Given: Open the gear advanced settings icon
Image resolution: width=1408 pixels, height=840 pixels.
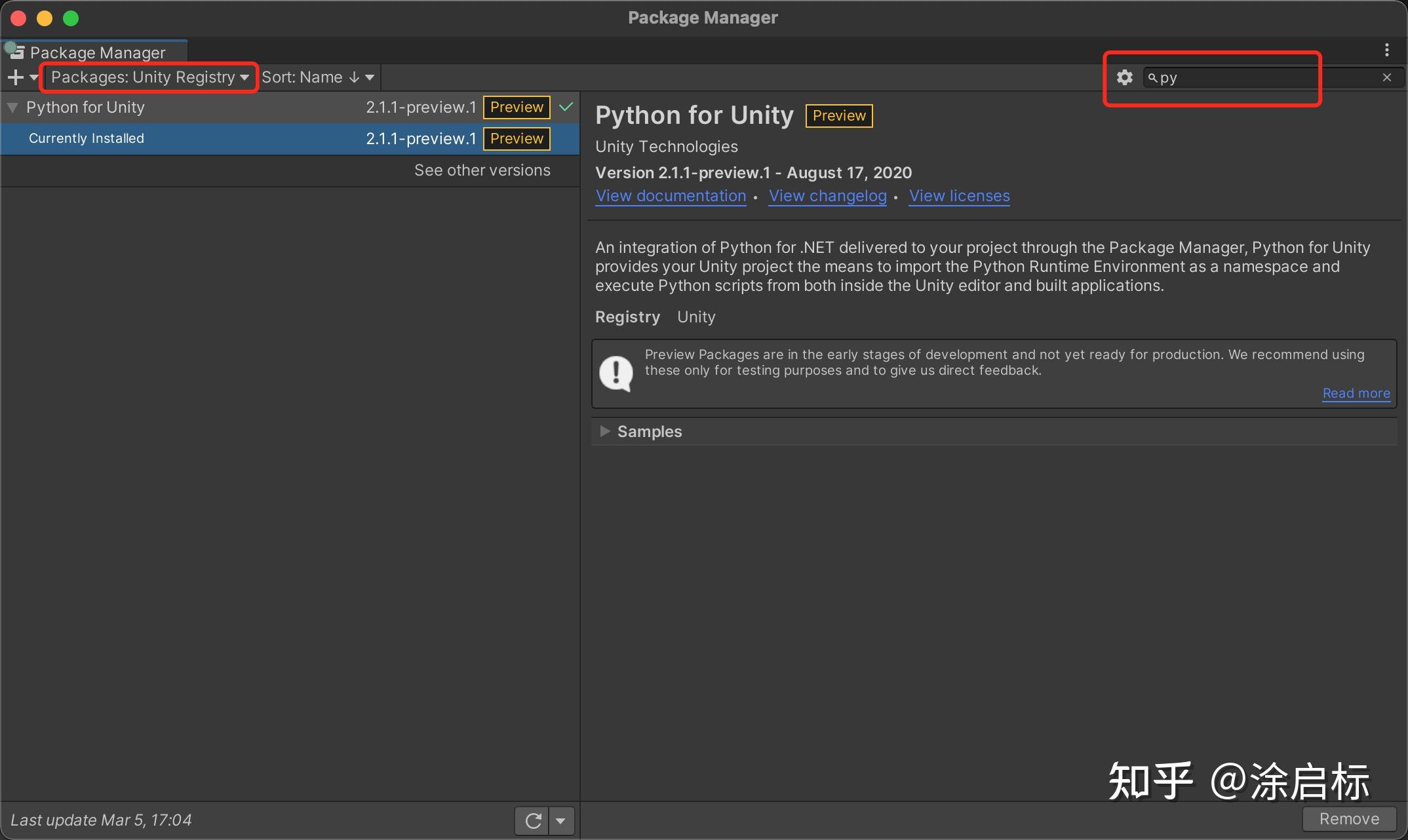Looking at the screenshot, I should [x=1124, y=77].
